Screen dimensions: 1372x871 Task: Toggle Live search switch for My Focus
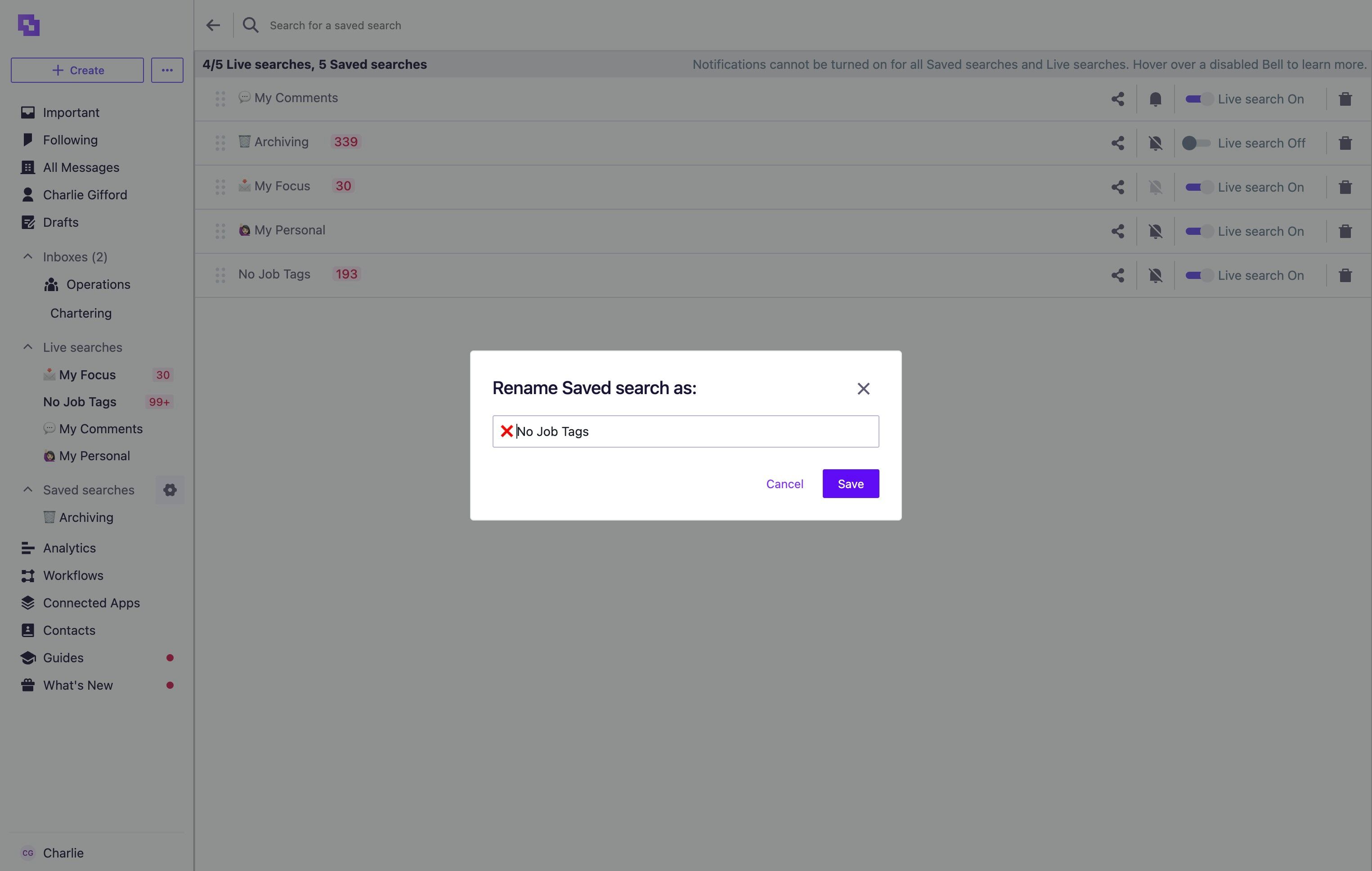pos(1198,187)
